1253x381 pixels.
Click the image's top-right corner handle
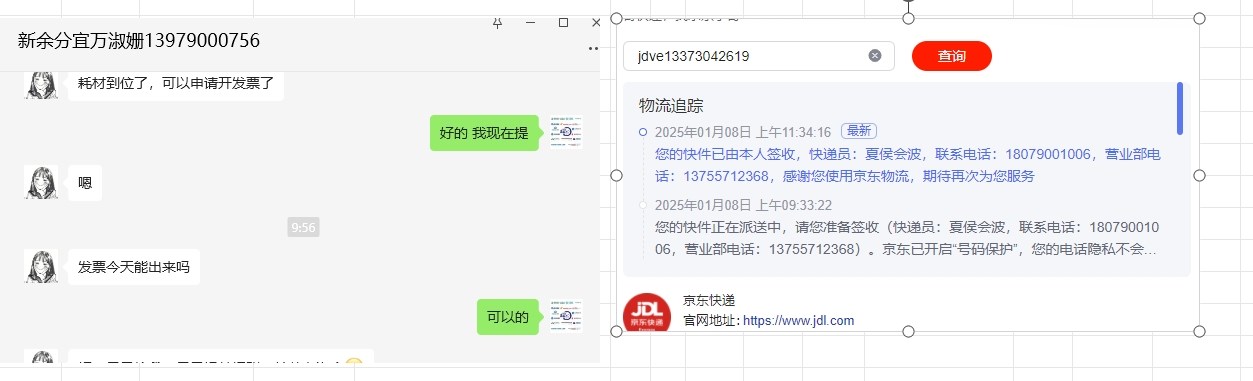coord(1200,19)
